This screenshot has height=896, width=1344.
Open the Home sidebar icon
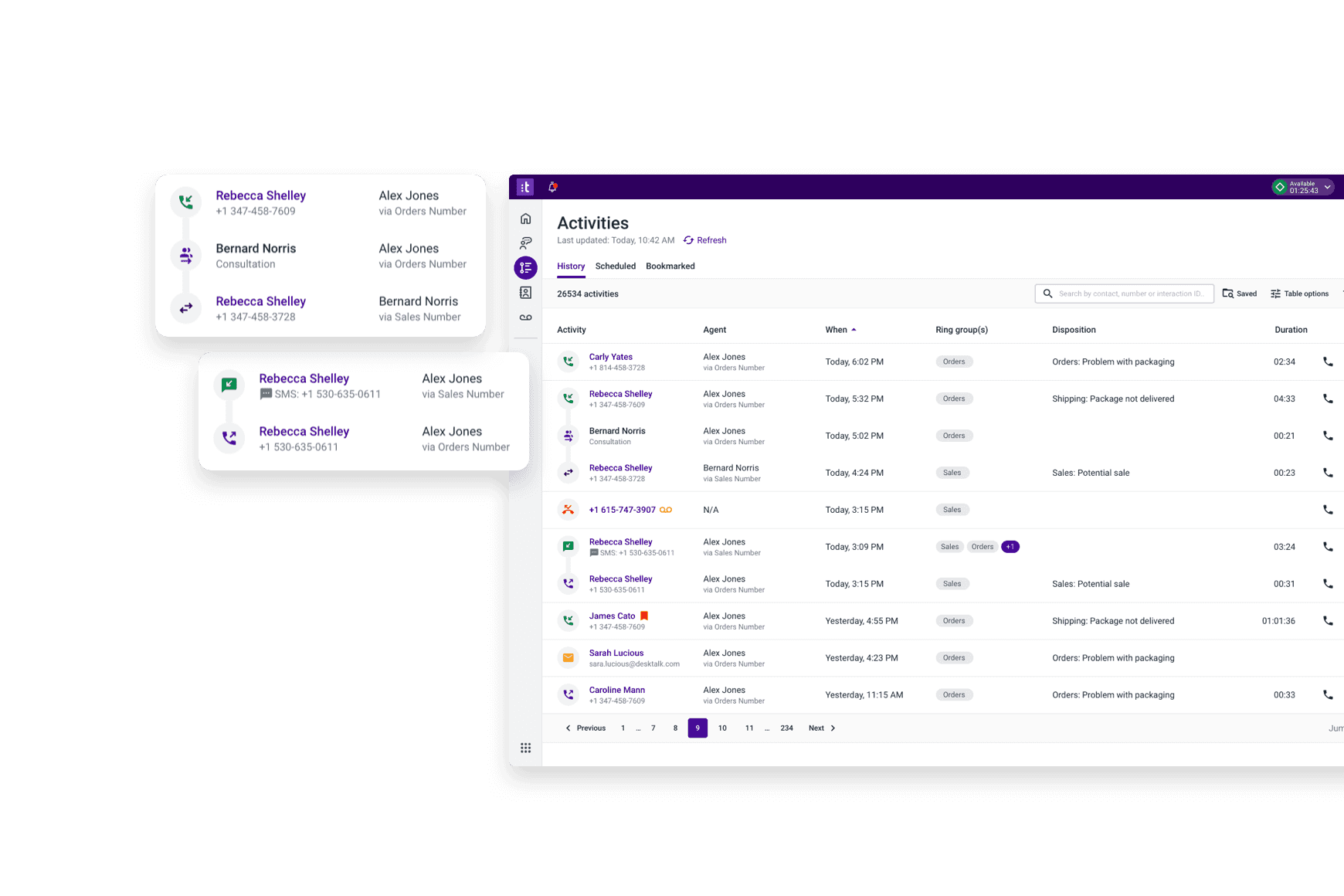tap(525, 219)
